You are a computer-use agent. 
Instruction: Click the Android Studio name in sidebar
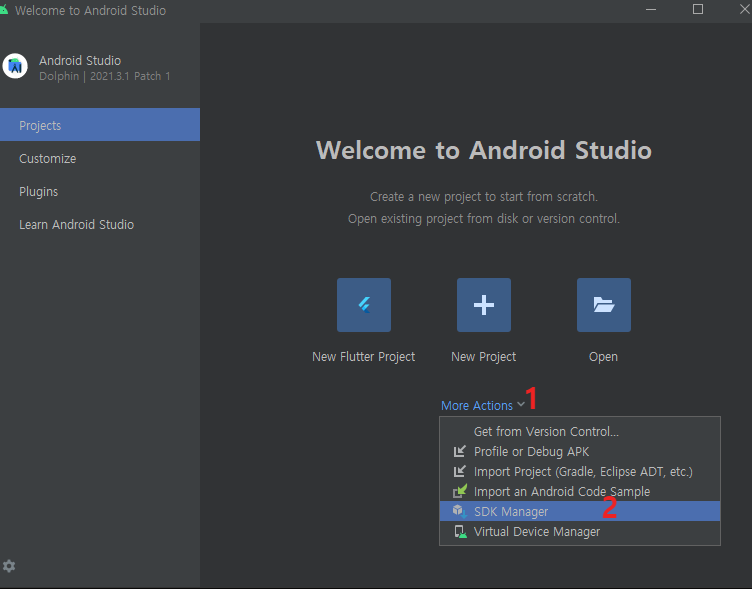[x=80, y=60]
